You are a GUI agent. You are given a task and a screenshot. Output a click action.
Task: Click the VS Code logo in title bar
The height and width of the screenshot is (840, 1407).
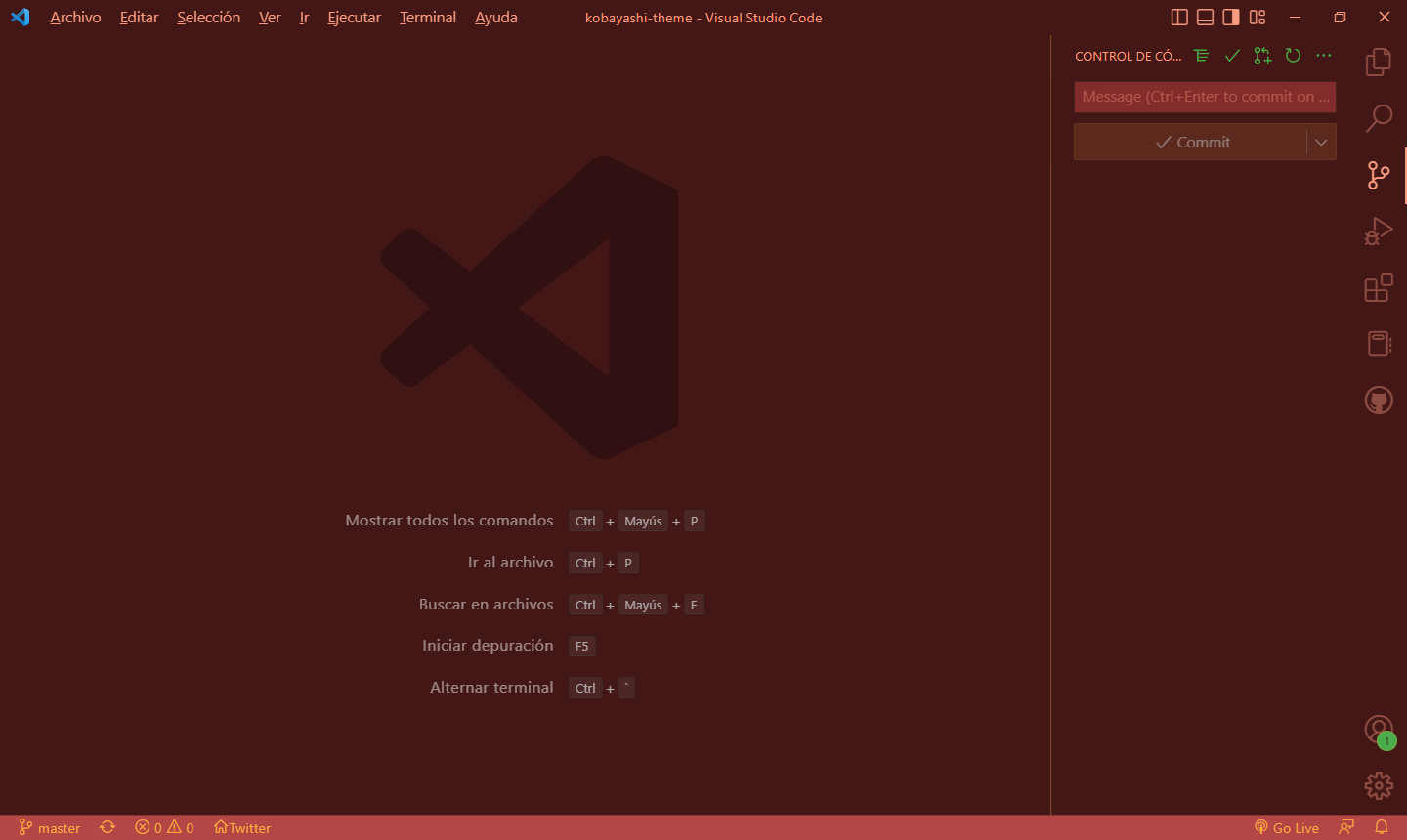click(21, 17)
